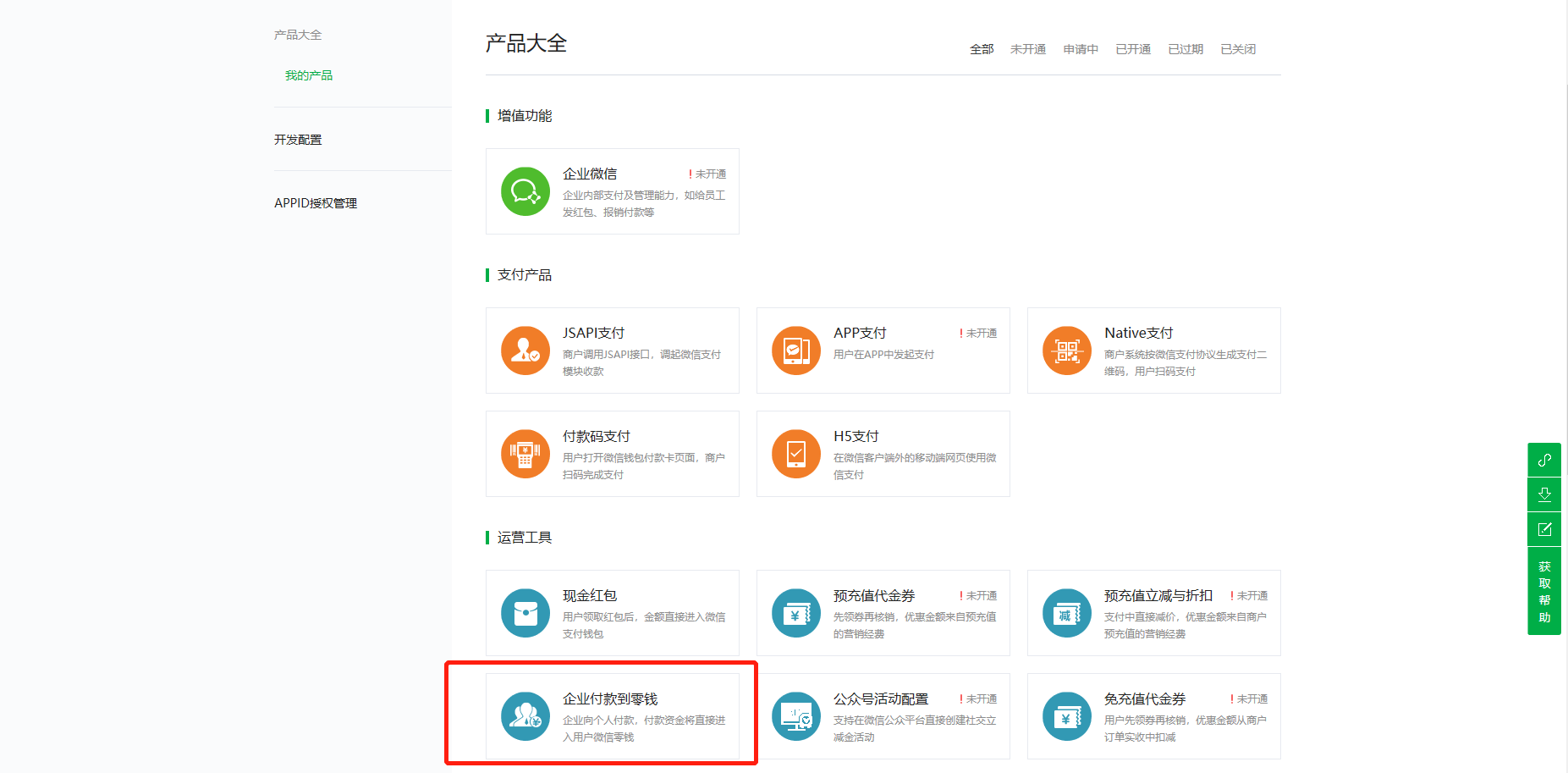
Task: Click the 获取帮助 help button
Action: click(x=1544, y=592)
